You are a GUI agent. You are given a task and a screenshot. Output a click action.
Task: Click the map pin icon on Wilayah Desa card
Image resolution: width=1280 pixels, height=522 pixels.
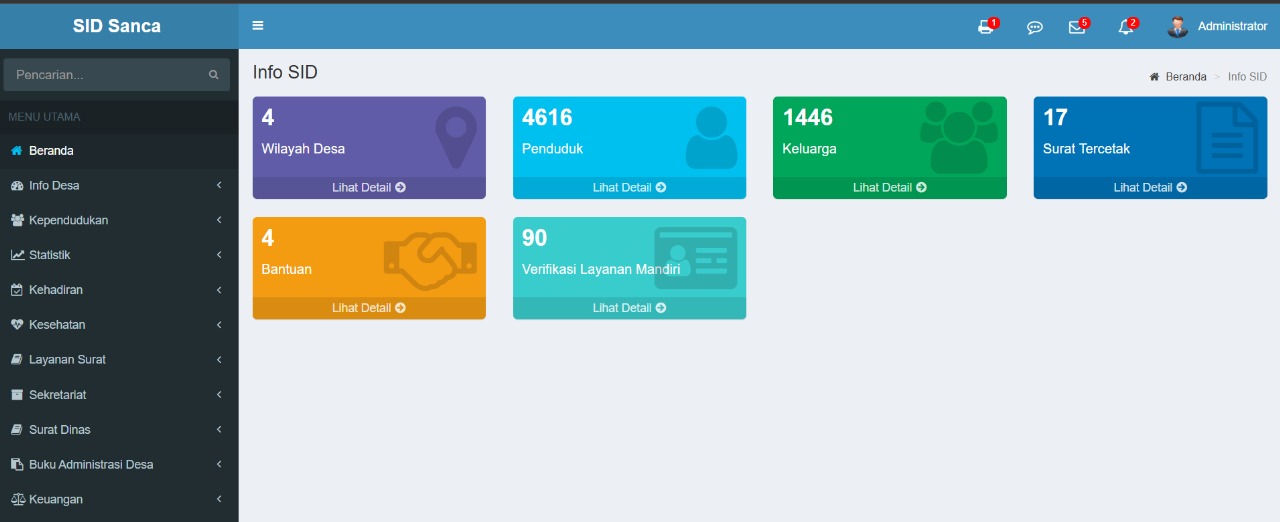[x=456, y=137]
